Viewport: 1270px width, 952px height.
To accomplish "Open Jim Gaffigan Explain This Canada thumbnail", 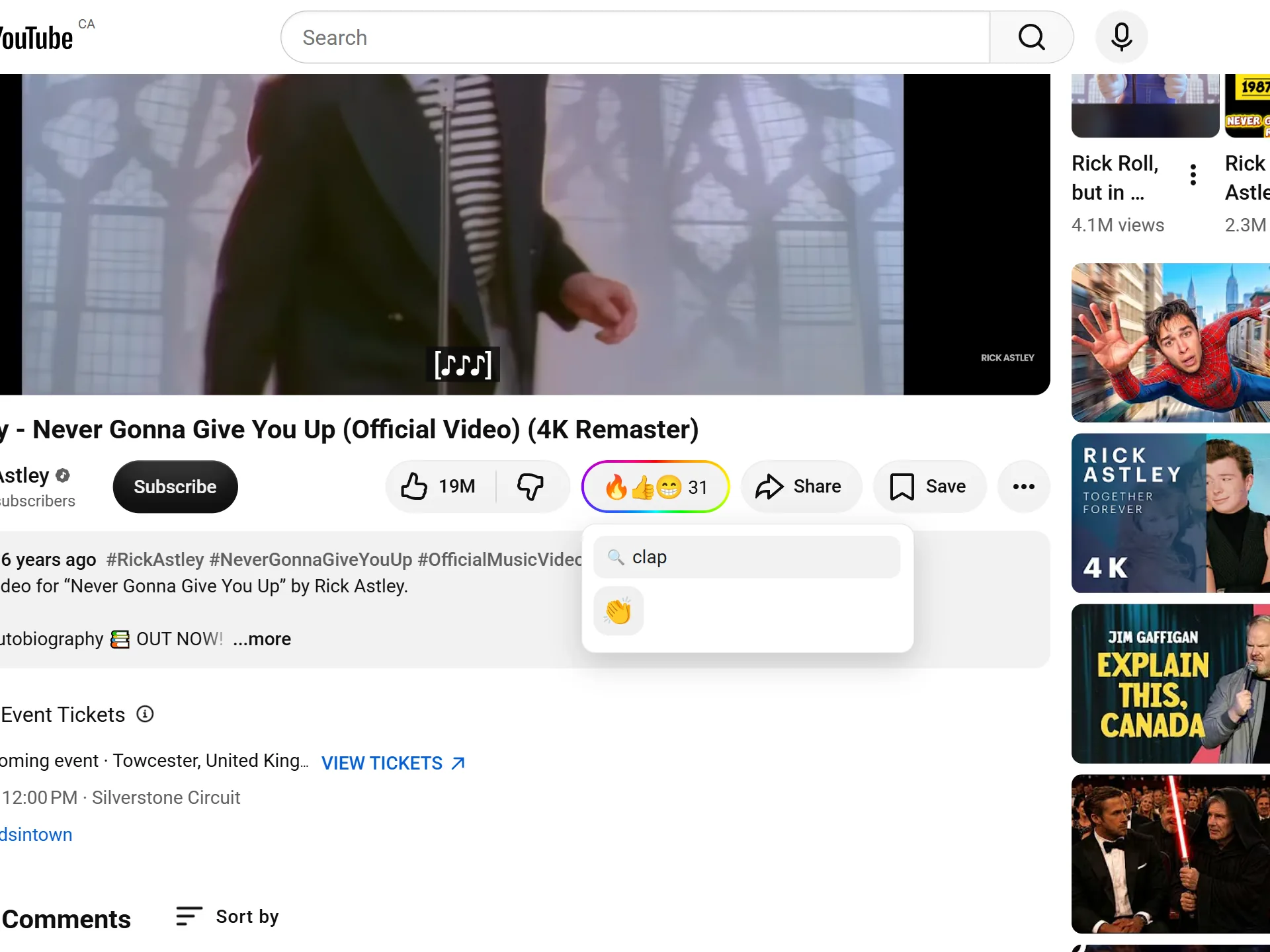I will [x=1170, y=684].
